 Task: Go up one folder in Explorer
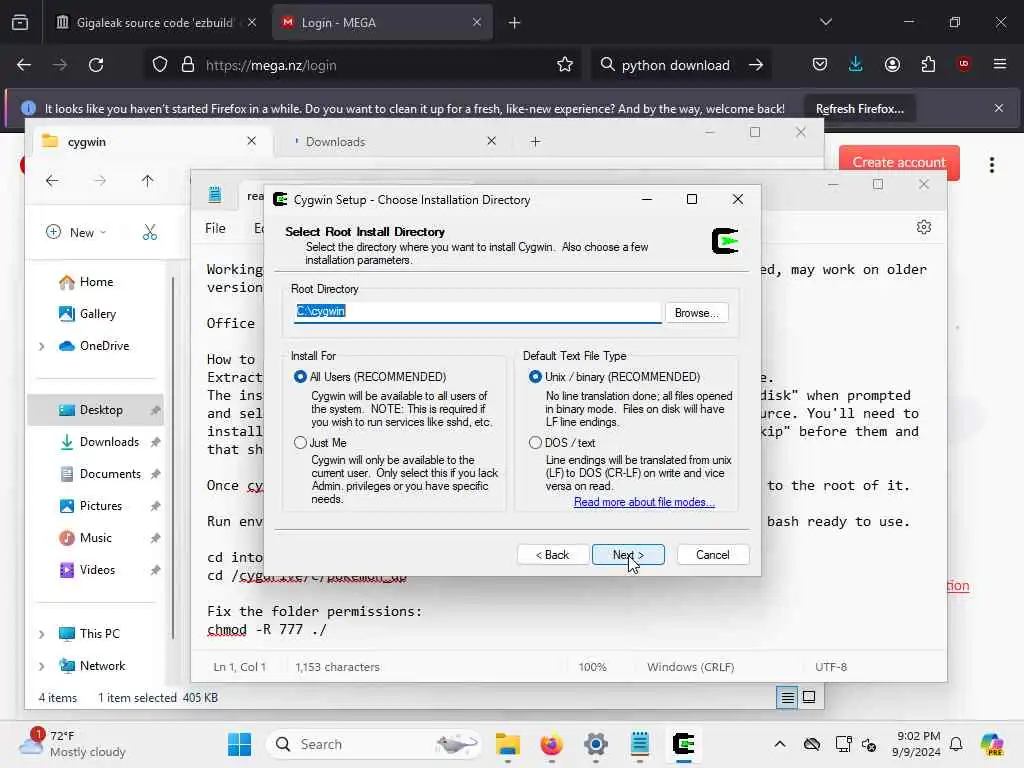[x=148, y=181]
